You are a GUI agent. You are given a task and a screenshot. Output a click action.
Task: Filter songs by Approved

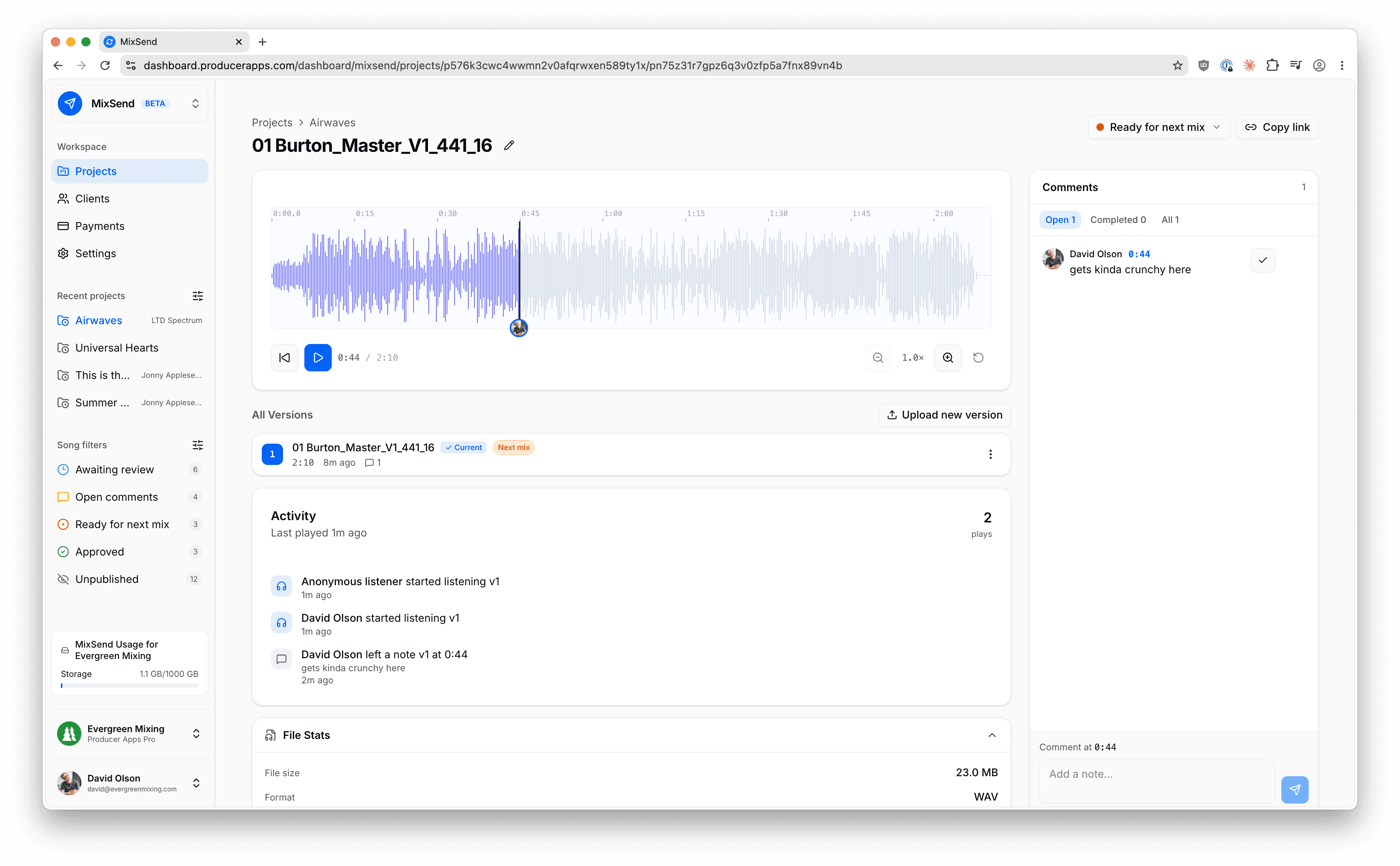(x=129, y=552)
